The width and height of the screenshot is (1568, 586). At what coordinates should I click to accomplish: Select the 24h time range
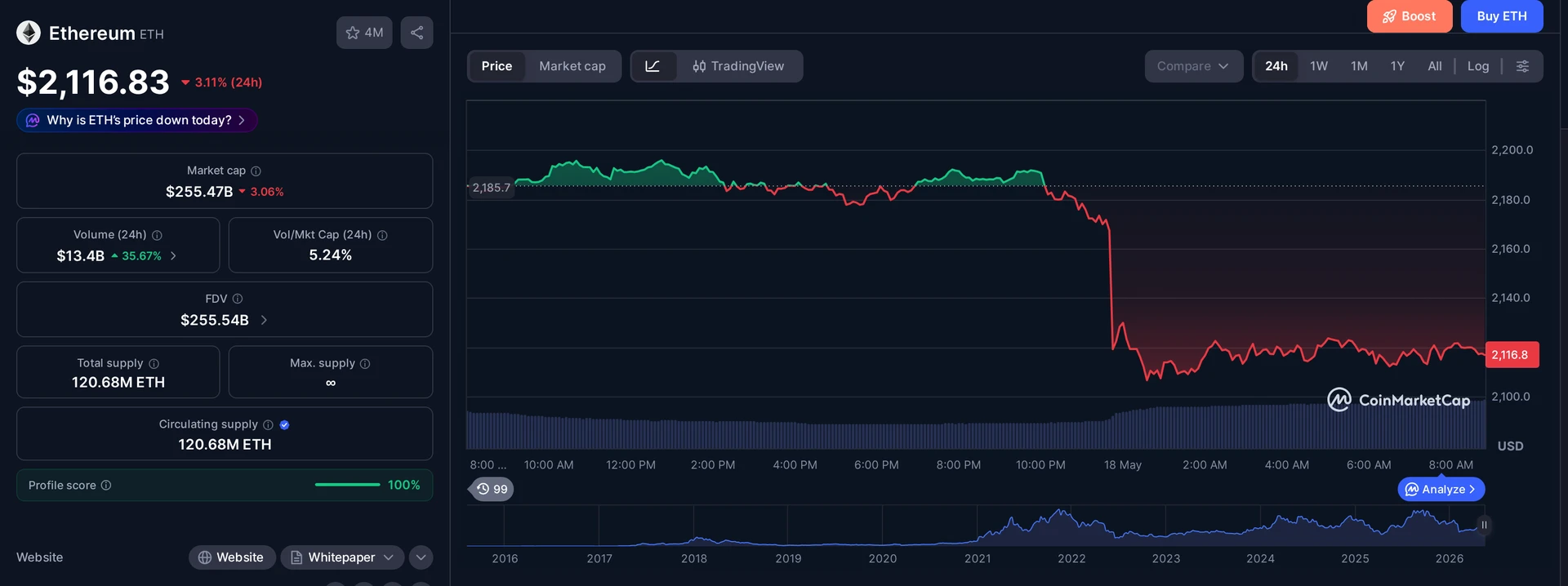pos(1276,66)
